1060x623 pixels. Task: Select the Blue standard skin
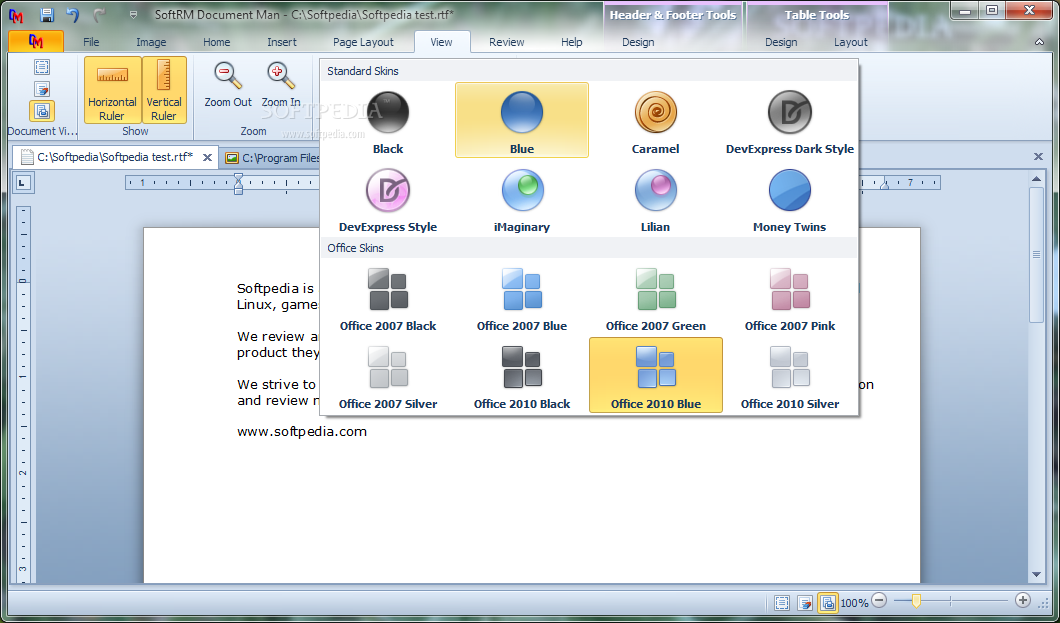click(521, 120)
